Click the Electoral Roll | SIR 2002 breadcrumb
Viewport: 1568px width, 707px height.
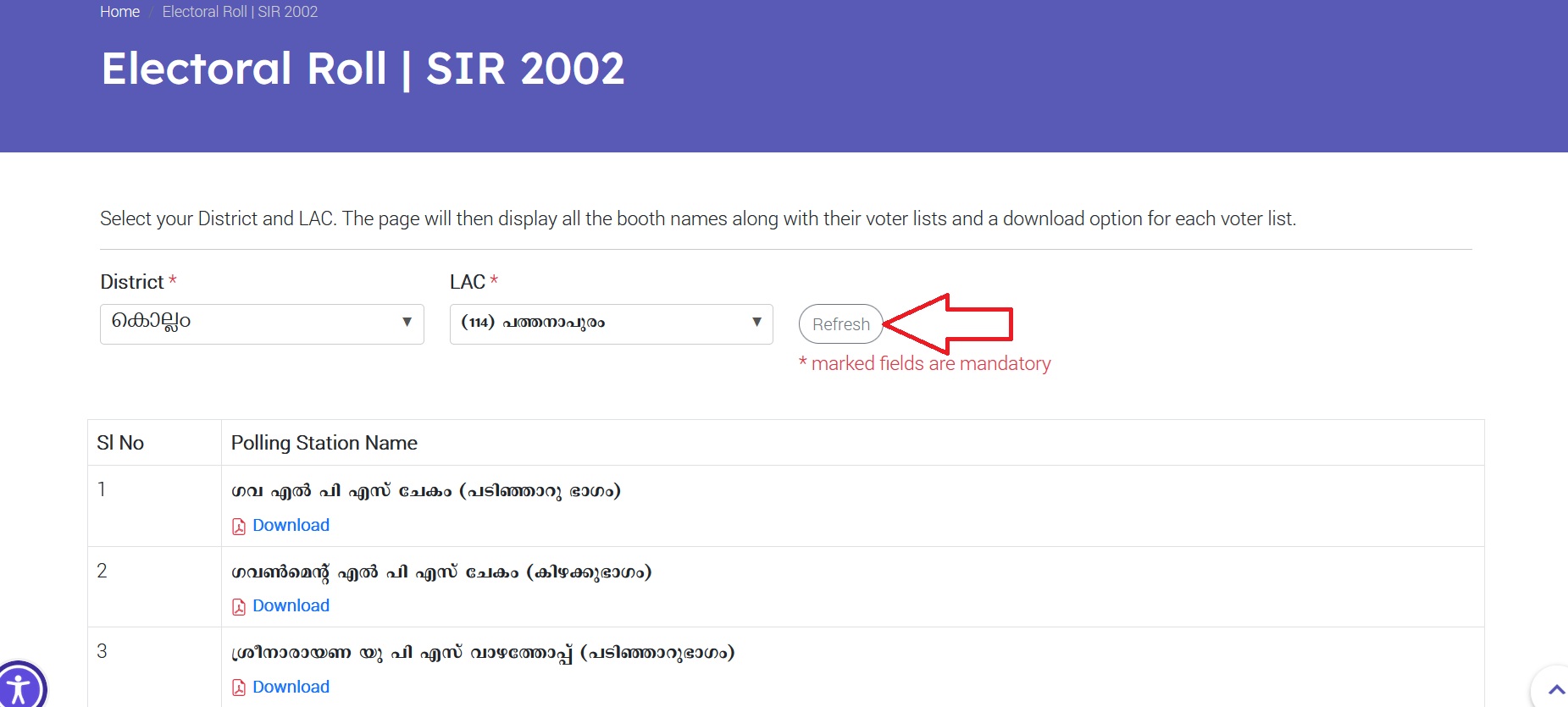tap(240, 12)
